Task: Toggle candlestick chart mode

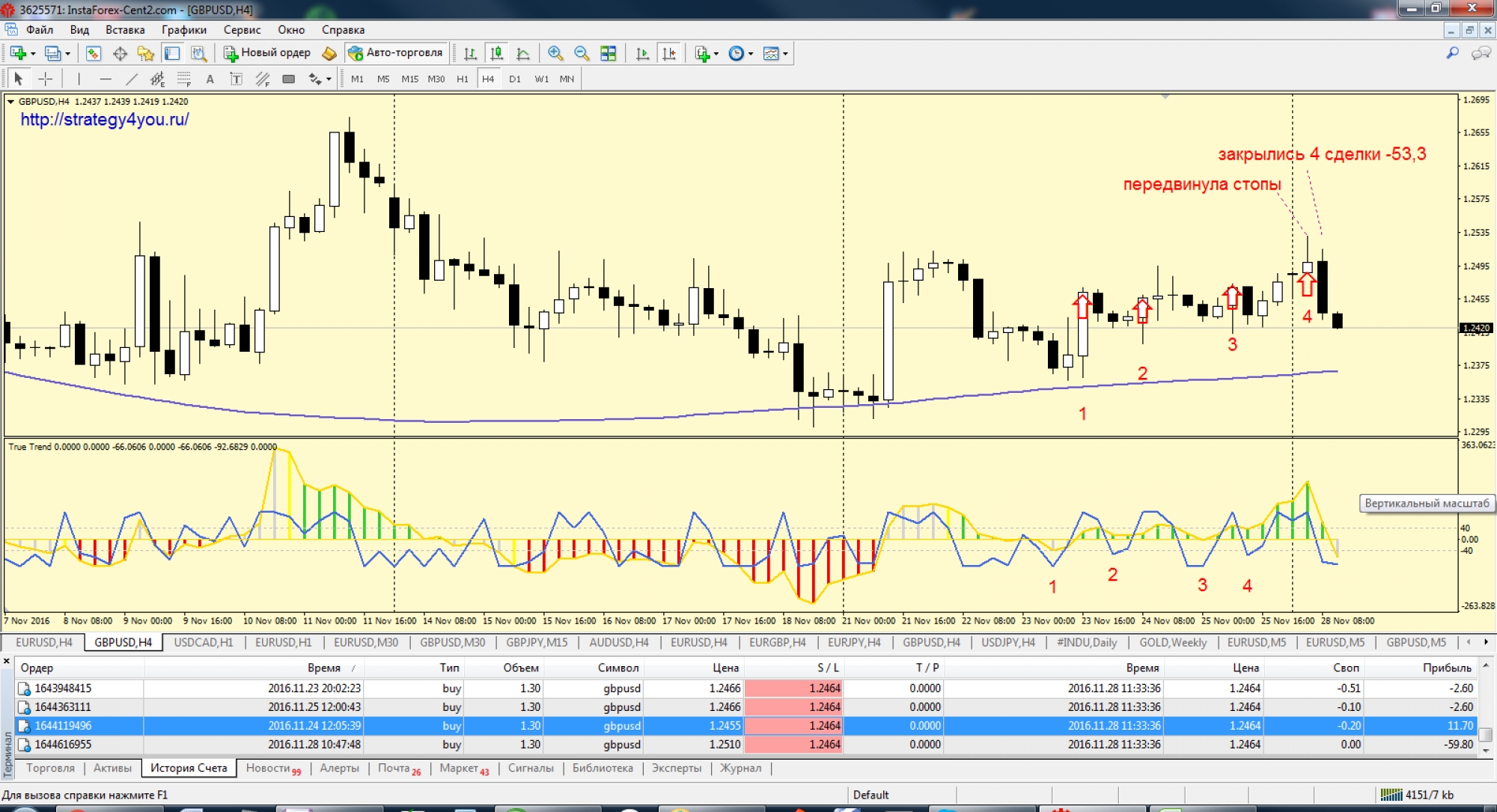Action: click(x=496, y=53)
